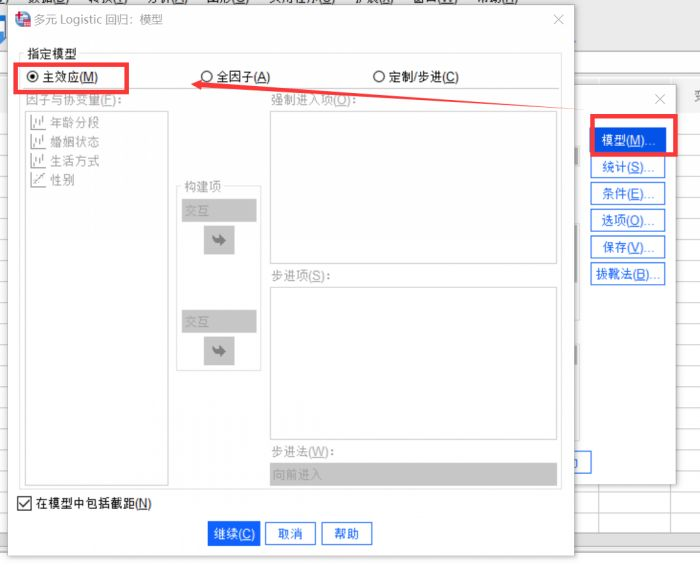
Task: Open the 统计 options button
Action: [x=627, y=167]
